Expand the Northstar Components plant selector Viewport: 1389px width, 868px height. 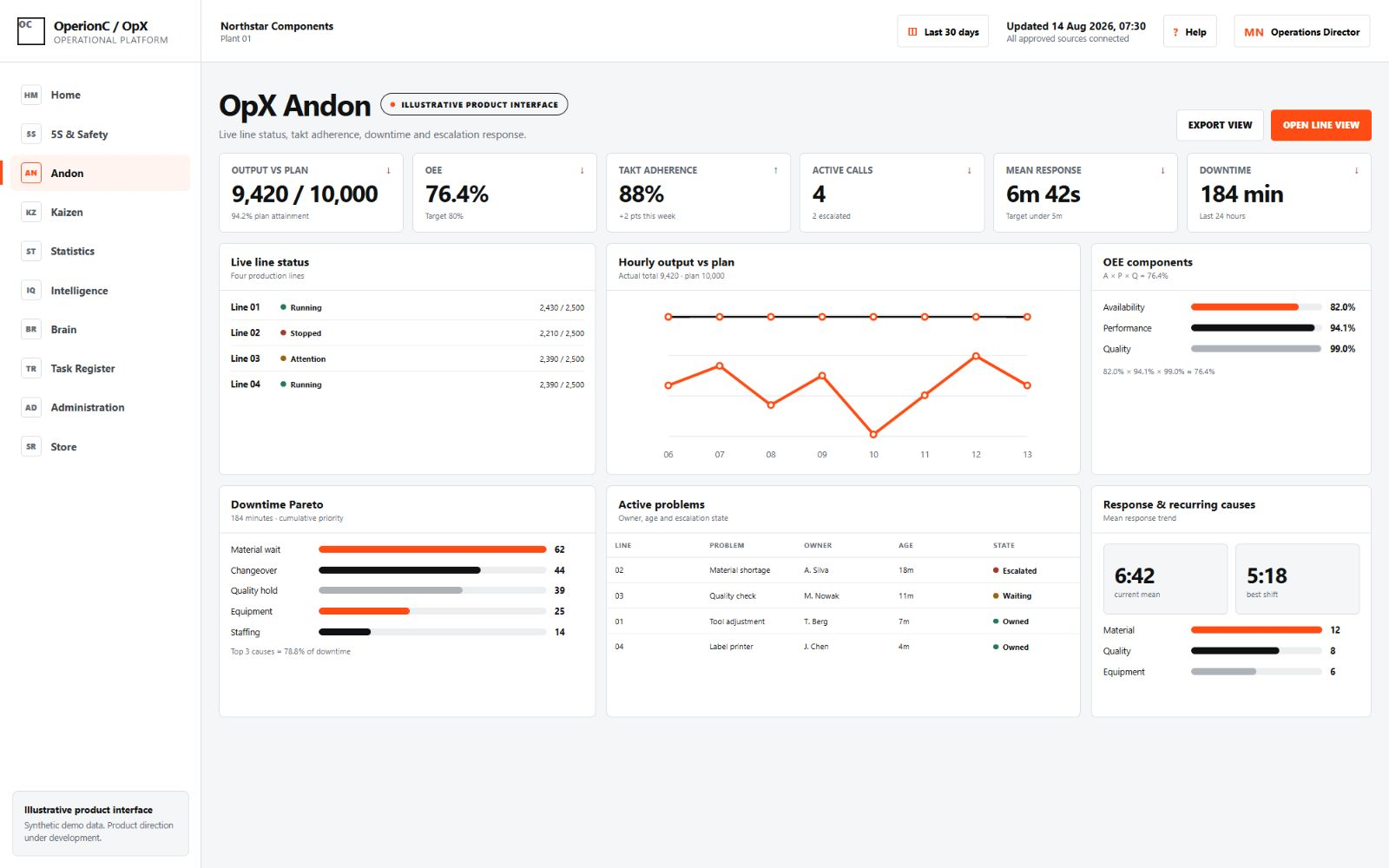click(x=277, y=31)
